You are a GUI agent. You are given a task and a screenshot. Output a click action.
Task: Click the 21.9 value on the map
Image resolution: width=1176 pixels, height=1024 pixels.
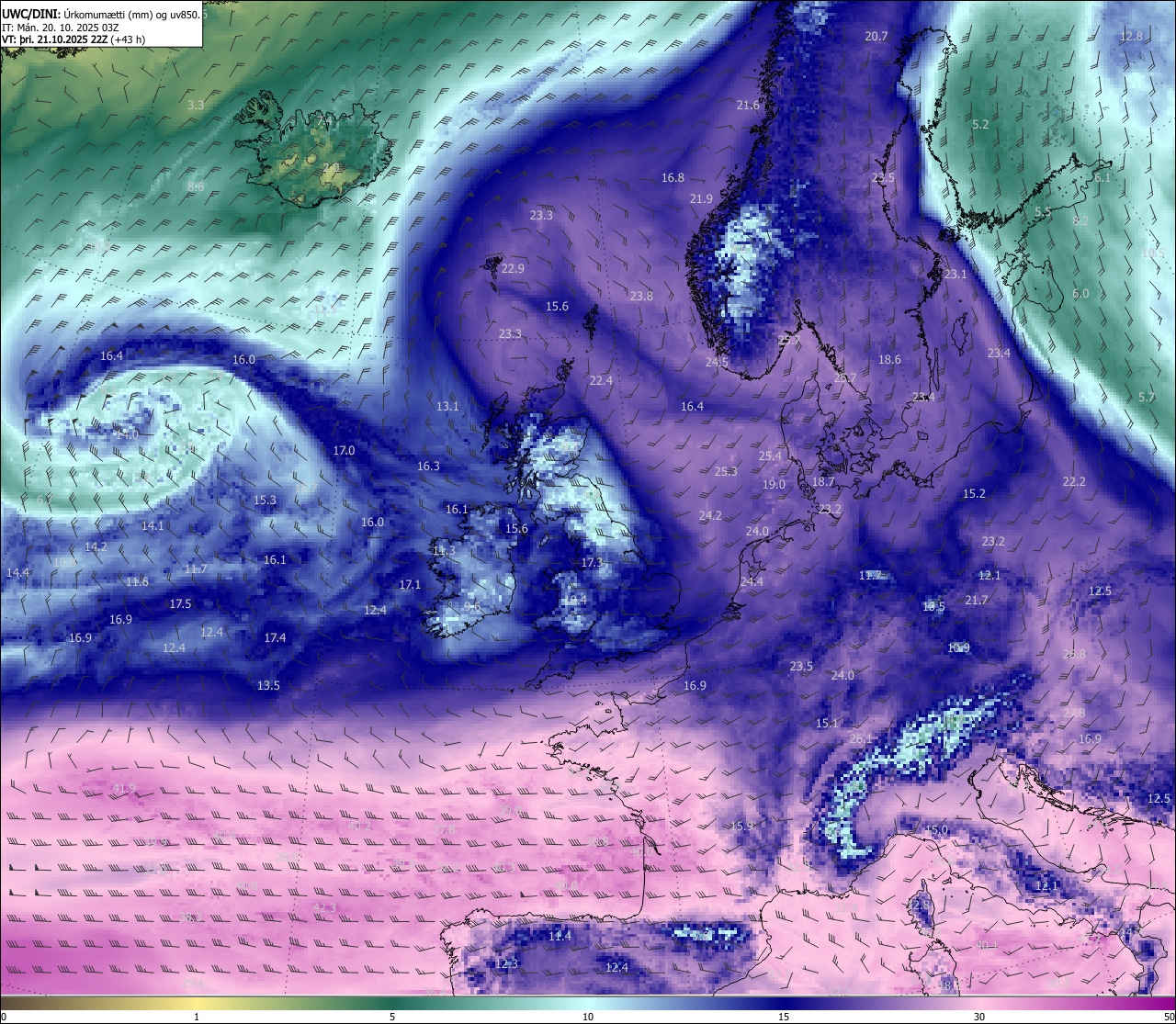pyautogui.click(x=701, y=199)
